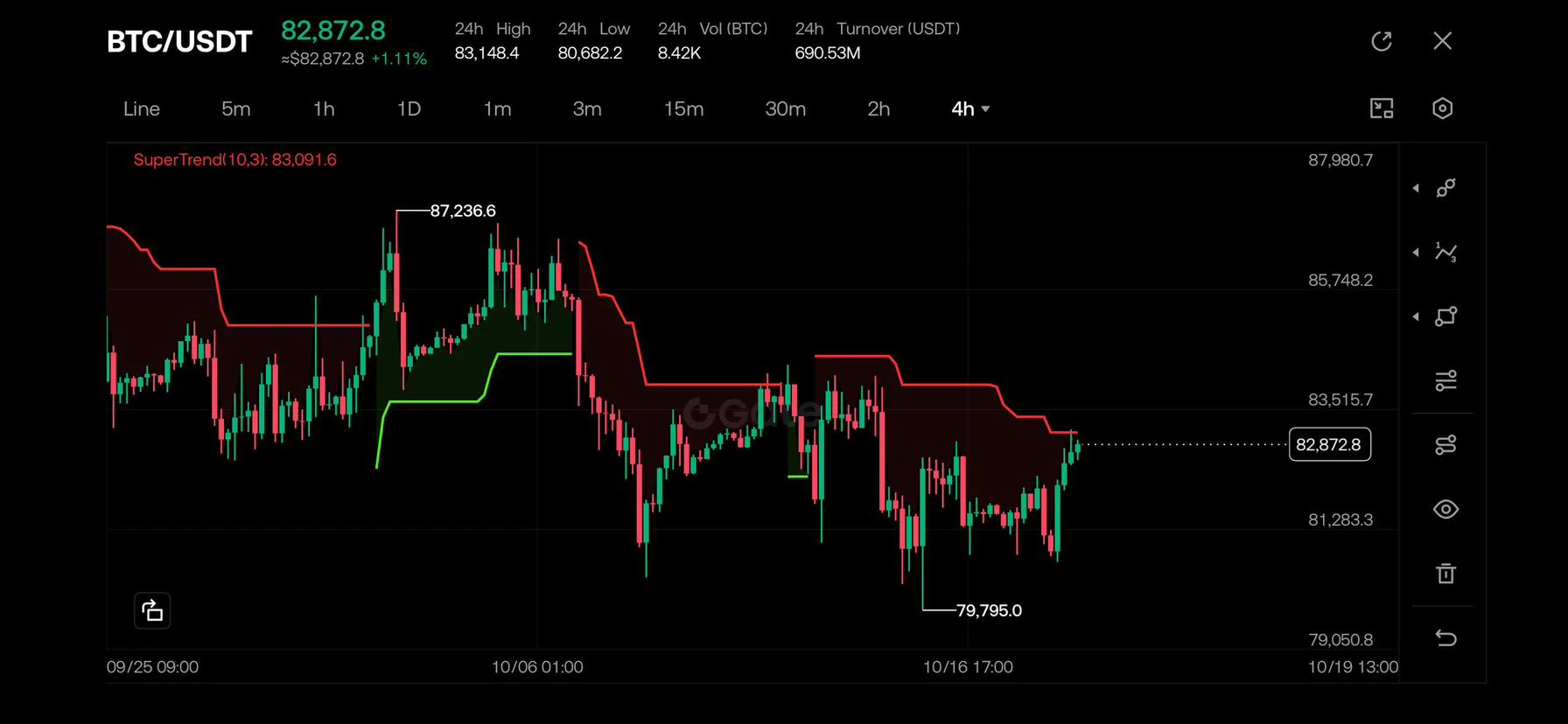
Task: Select the 1h timeframe
Action: (x=324, y=108)
